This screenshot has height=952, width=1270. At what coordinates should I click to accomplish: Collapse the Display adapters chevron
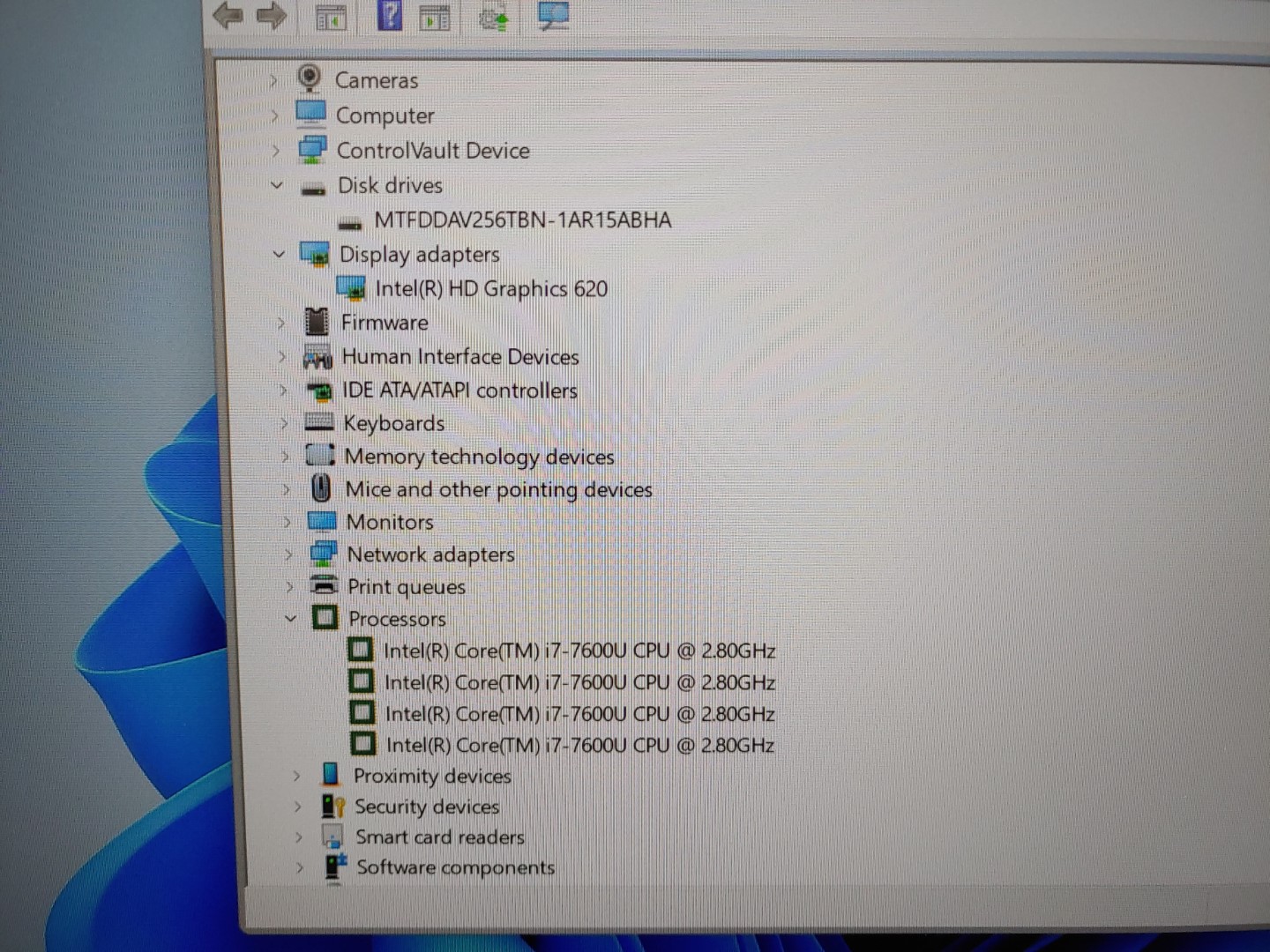pos(279,255)
